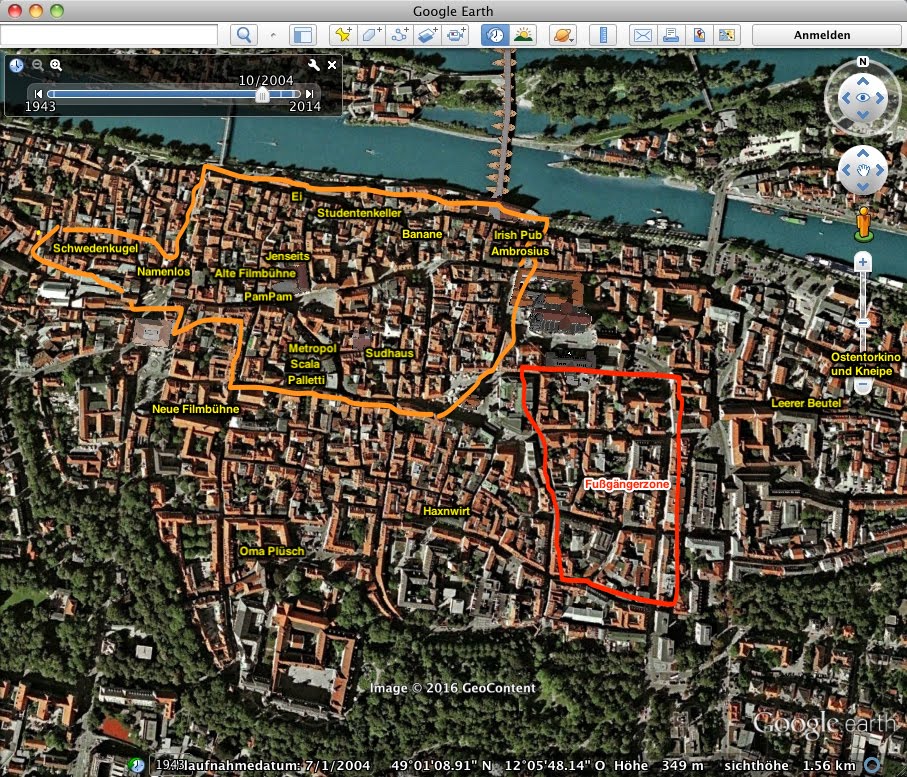
Task: Open time slider wrench options
Action: tap(314, 65)
